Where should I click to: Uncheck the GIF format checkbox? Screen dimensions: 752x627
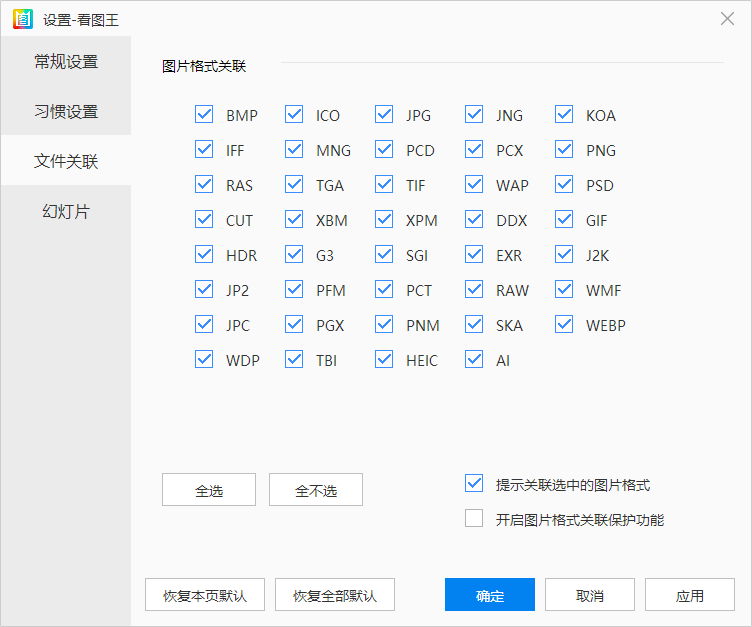click(564, 220)
